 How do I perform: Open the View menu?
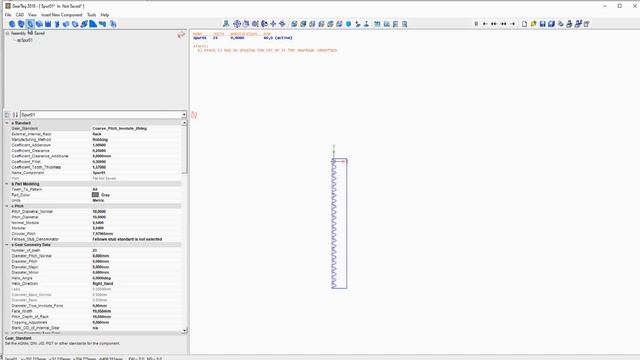(32, 15)
